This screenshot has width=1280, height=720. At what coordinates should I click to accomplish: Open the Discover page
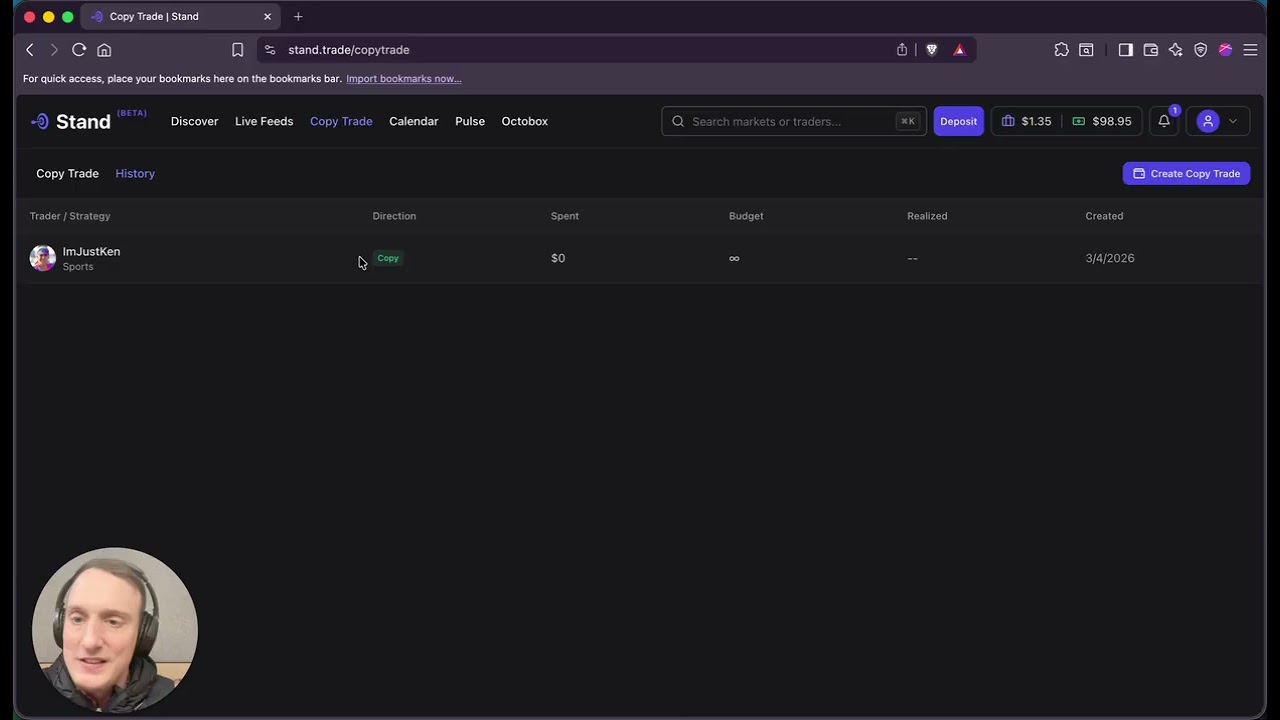(x=194, y=121)
